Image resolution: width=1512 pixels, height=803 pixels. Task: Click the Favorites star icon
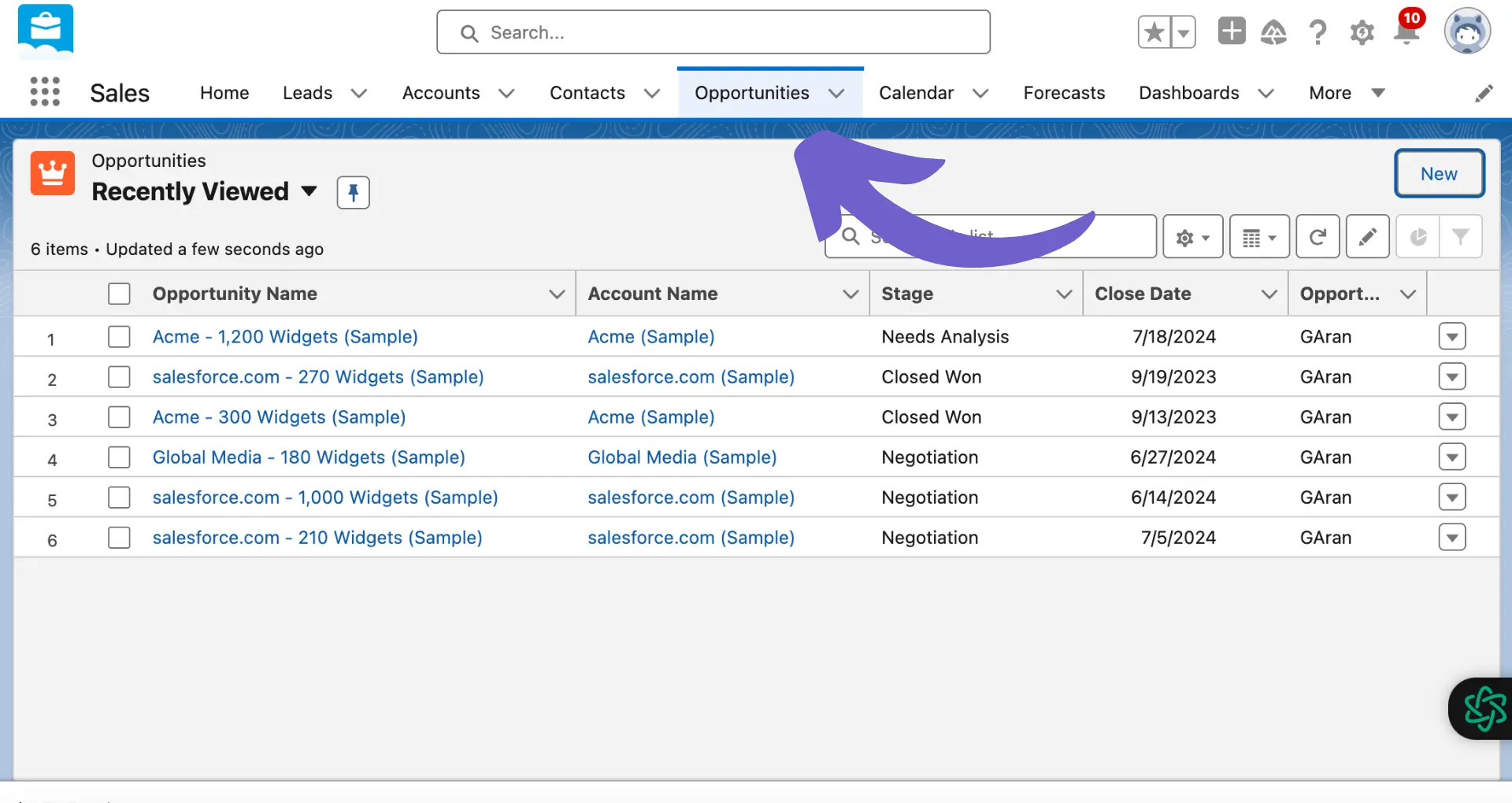pyautogui.click(x=1154, y=32)
